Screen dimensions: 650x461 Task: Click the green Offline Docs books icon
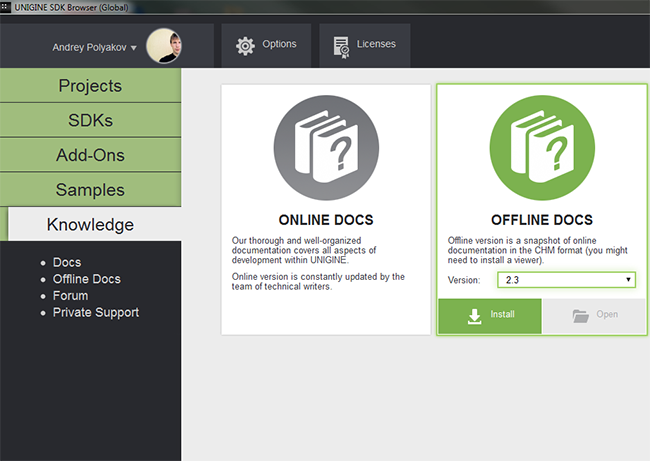pyautogui.click(x=542, y=148)
